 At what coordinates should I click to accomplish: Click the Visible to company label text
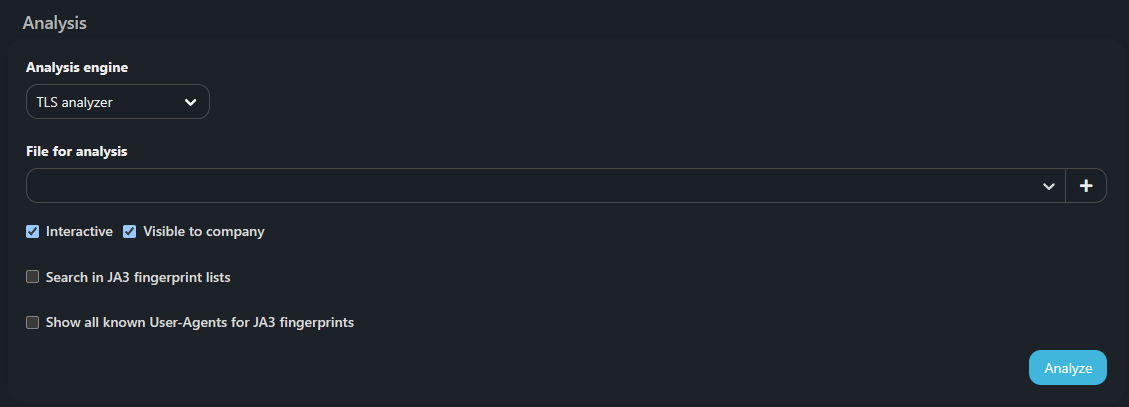point(204,232)
